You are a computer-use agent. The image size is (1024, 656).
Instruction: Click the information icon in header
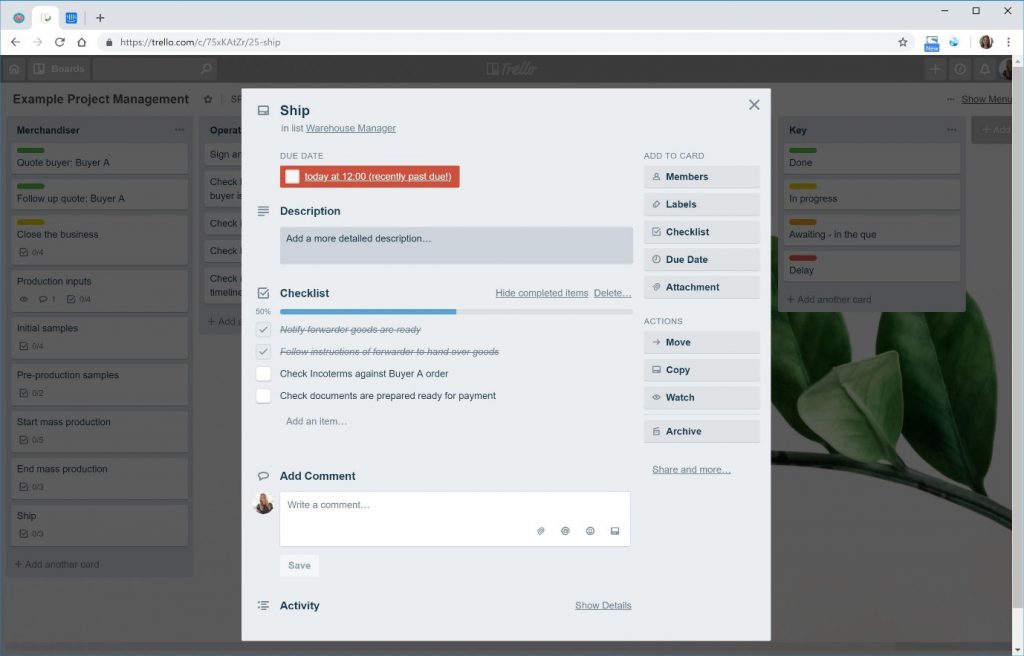tap(960, 69)
